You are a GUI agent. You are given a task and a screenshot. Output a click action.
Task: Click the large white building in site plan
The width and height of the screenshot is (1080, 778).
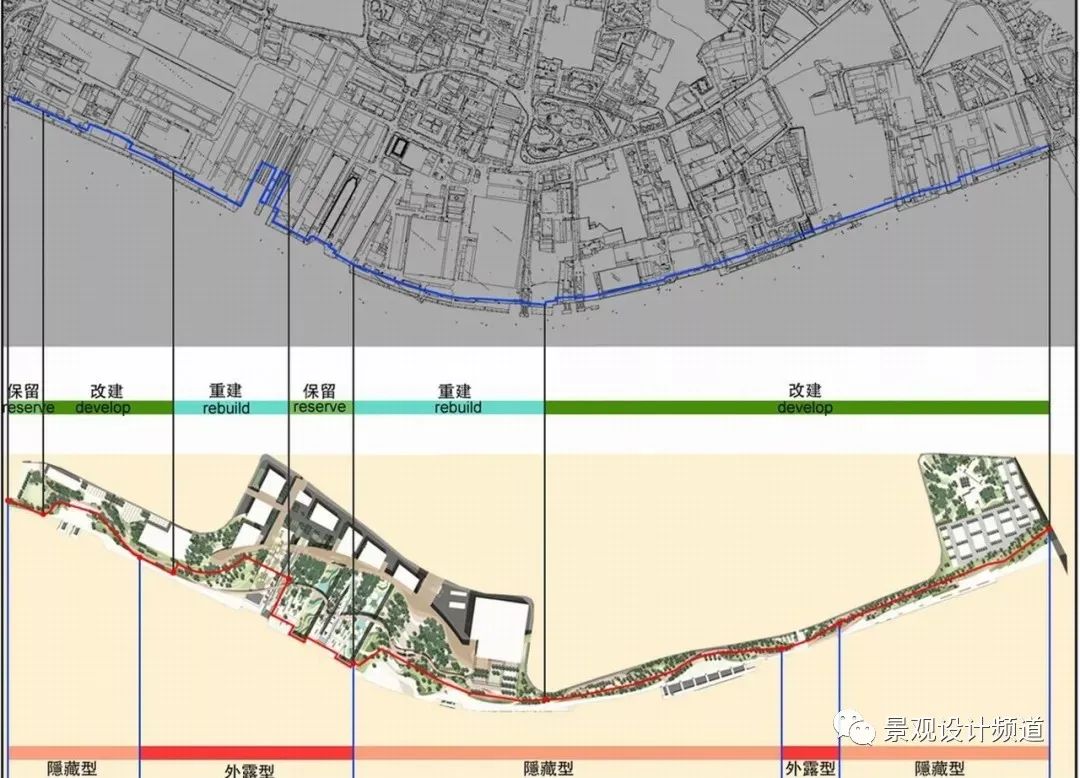point(499,629)
